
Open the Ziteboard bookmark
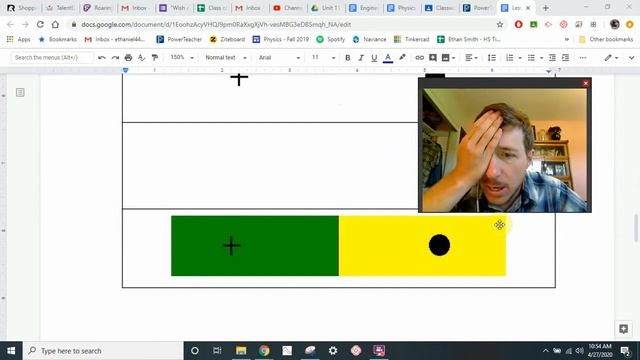[227, 39]
